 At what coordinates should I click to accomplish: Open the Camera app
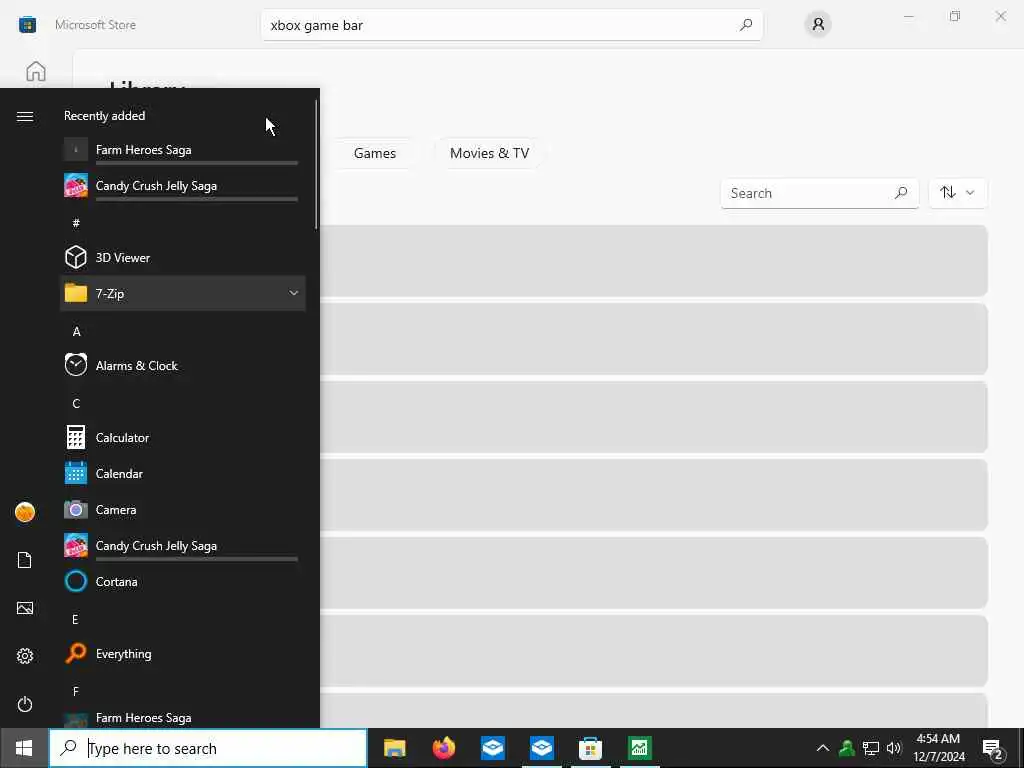[183, 509]
